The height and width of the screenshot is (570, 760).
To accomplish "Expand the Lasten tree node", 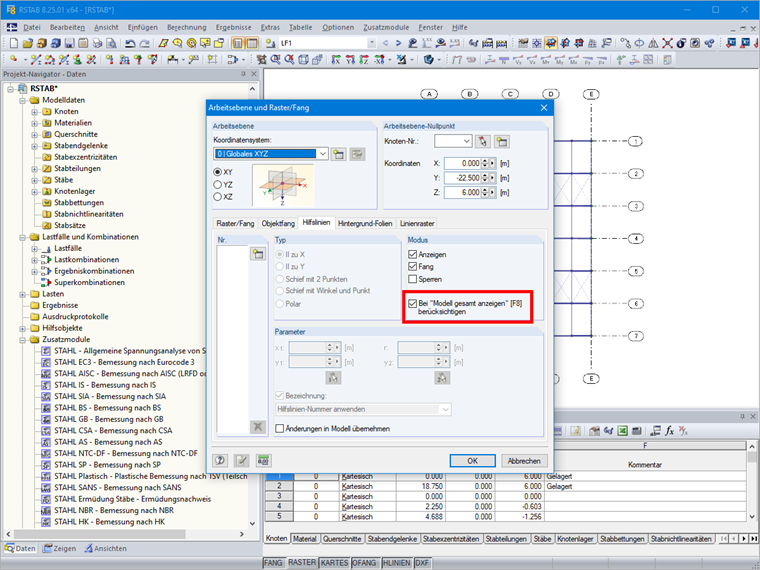I will pos(23,294).
